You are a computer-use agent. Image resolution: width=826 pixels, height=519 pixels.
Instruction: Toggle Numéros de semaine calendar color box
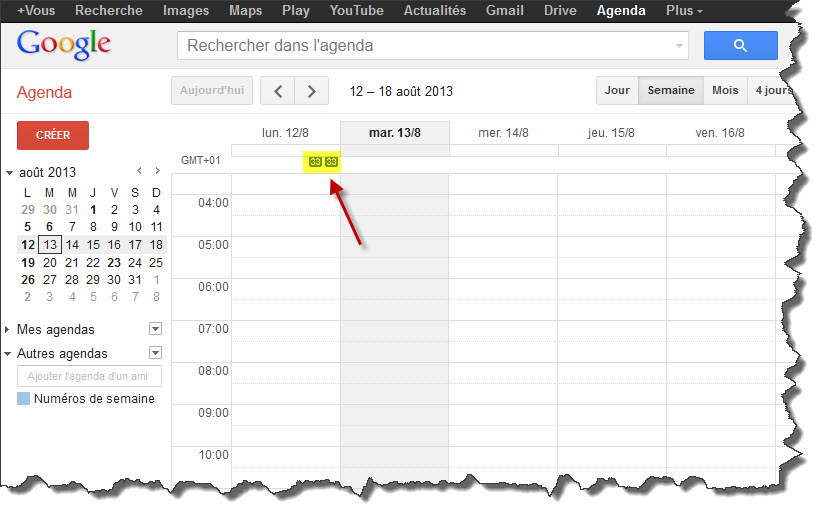pos(23,398)
